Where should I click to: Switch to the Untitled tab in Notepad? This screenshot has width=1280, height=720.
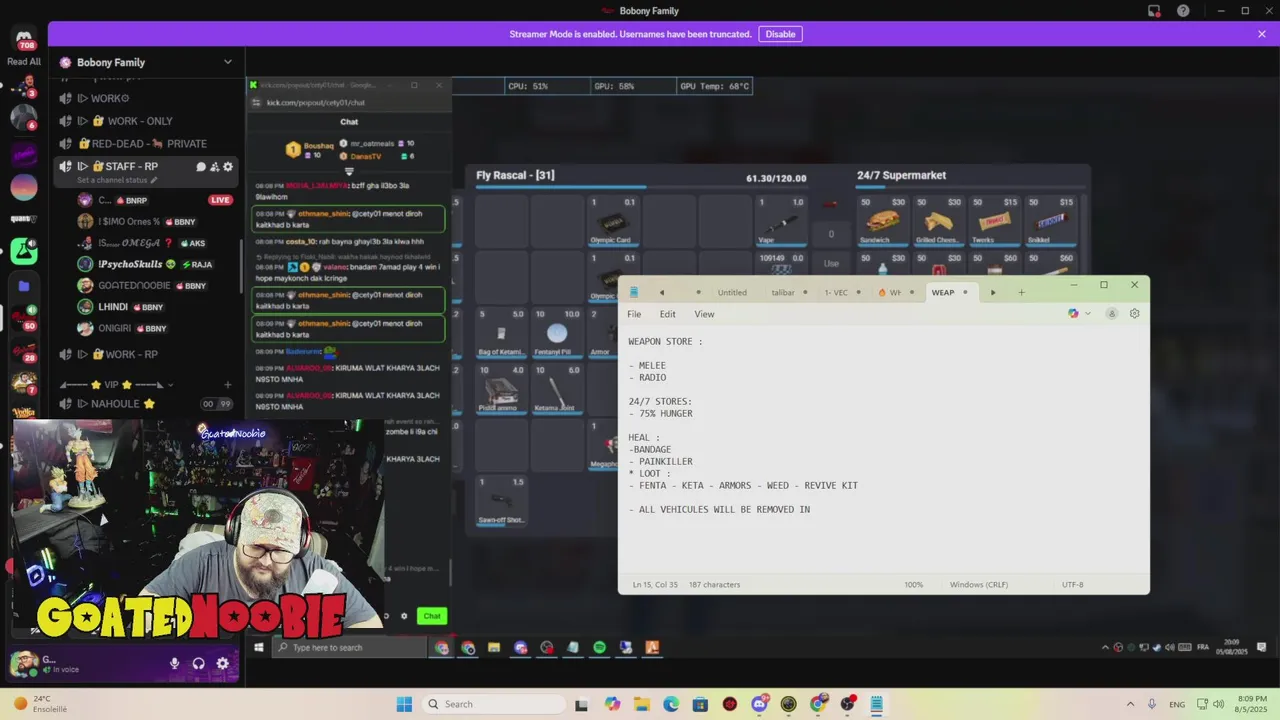click(732, 292)
